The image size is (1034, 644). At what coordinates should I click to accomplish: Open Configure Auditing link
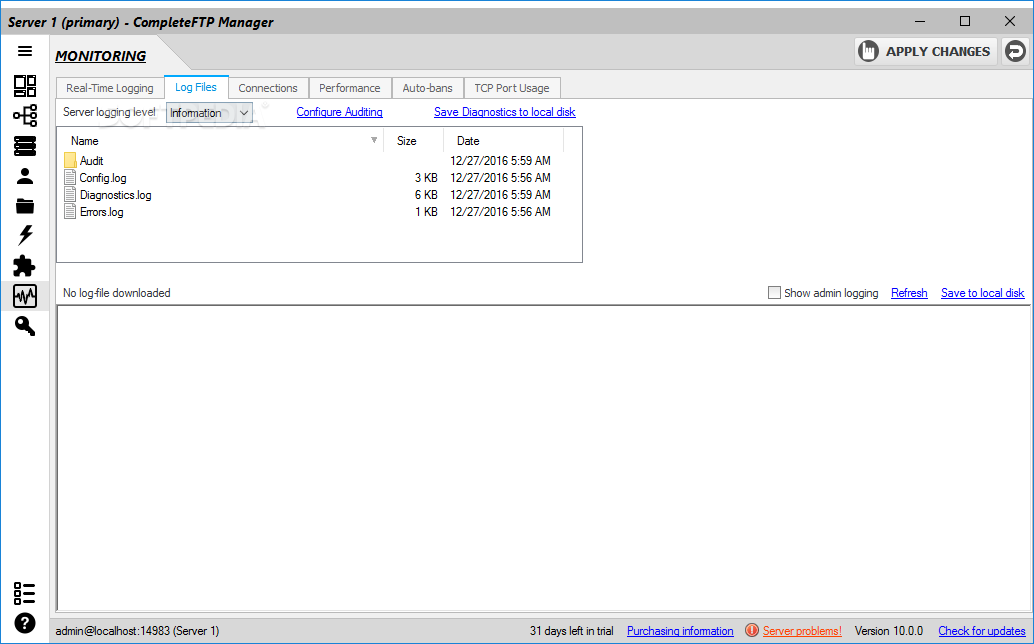(x=339, y=112)
